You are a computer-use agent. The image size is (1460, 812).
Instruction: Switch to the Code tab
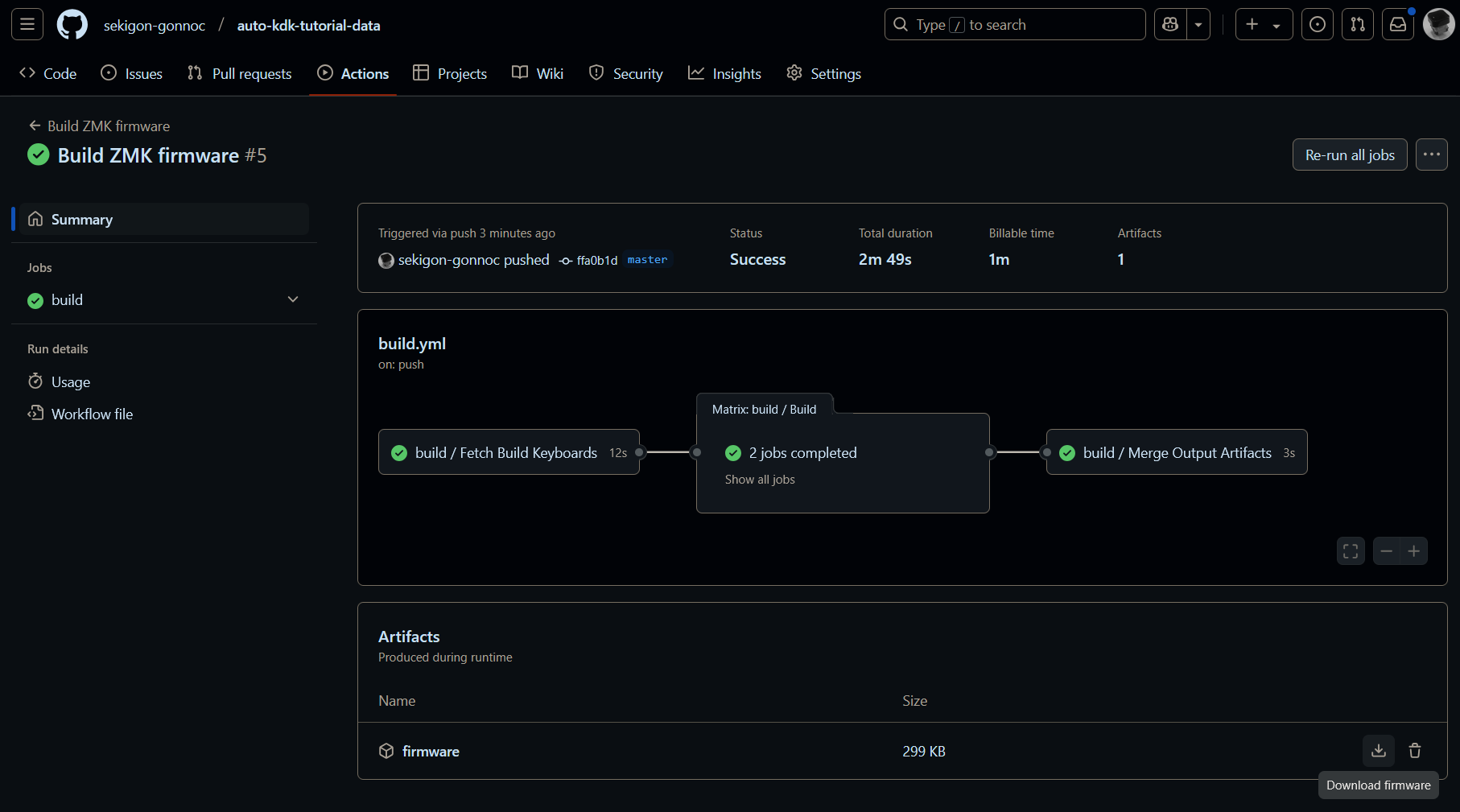click(x=48, y=73)
